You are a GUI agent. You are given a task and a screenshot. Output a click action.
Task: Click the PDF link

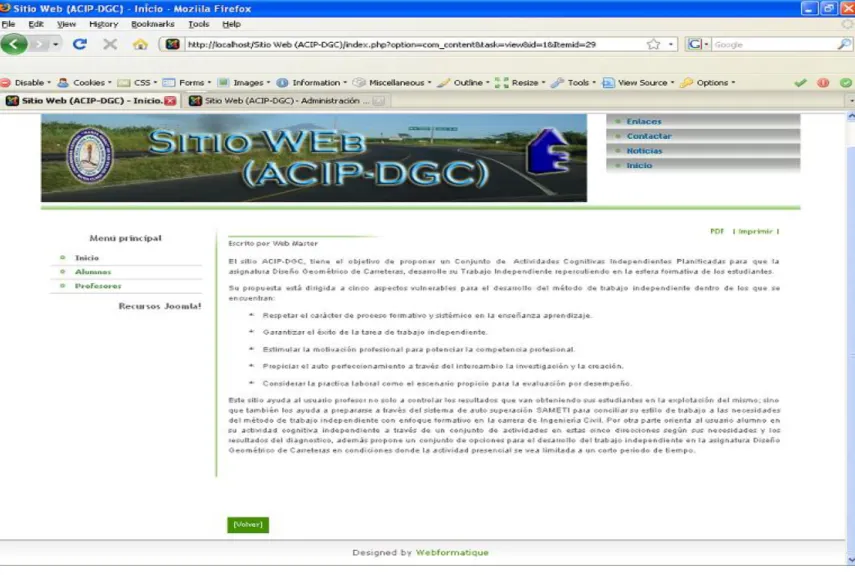(x=717, y=232)
